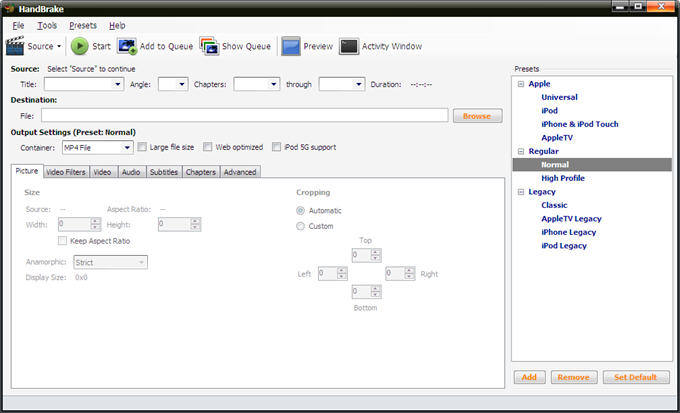Select the AppleTV Legacy preset

tap(571, 219)
